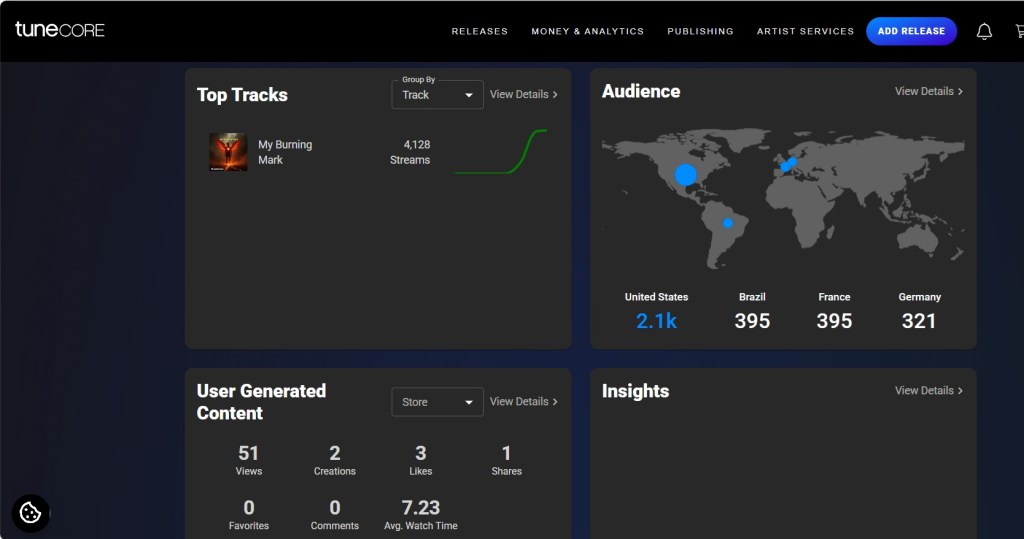Expand the Store dropdown
The image size is (1024, 539).
437,402
